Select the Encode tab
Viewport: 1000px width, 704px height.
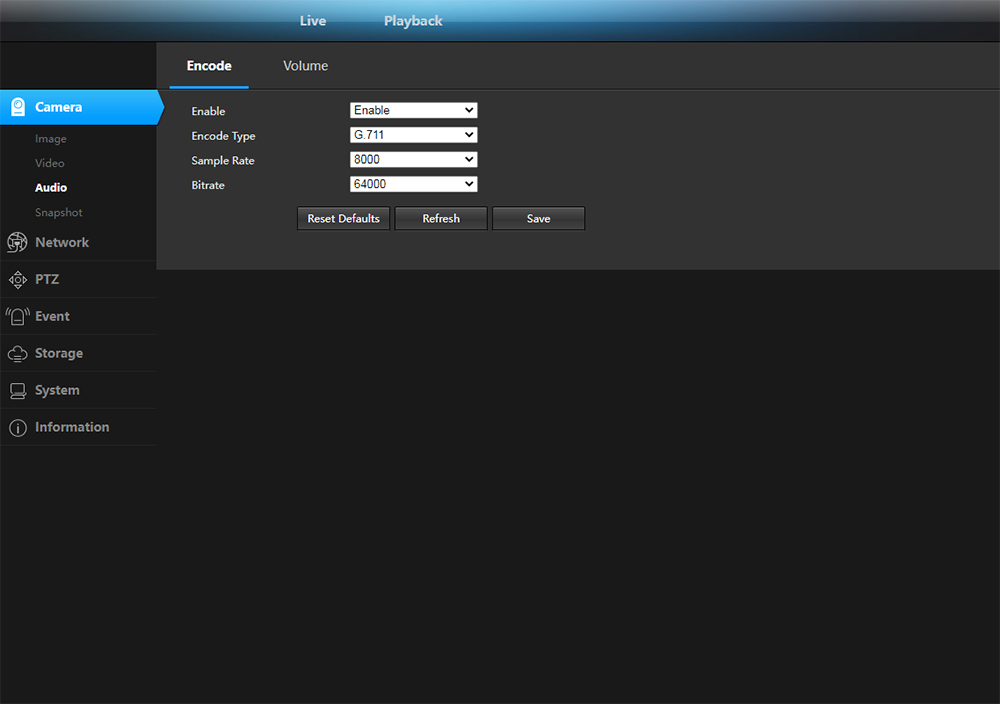tap(209, 66)
